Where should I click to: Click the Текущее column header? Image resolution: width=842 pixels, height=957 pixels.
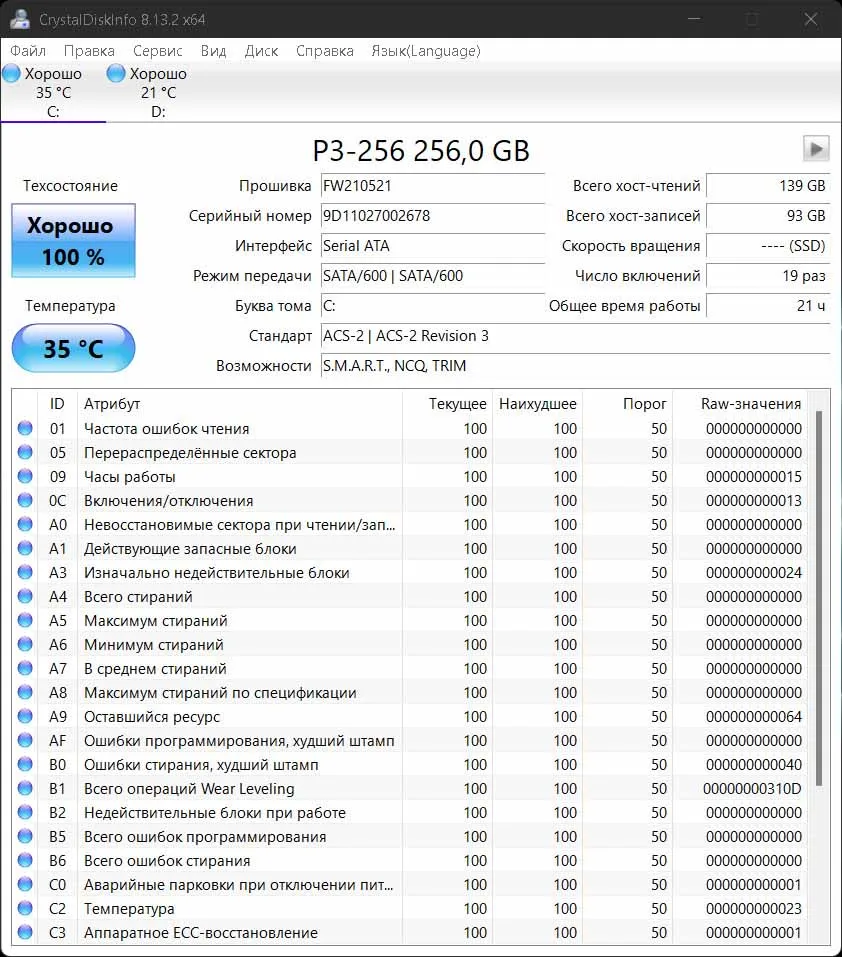[x=447, y=404]
